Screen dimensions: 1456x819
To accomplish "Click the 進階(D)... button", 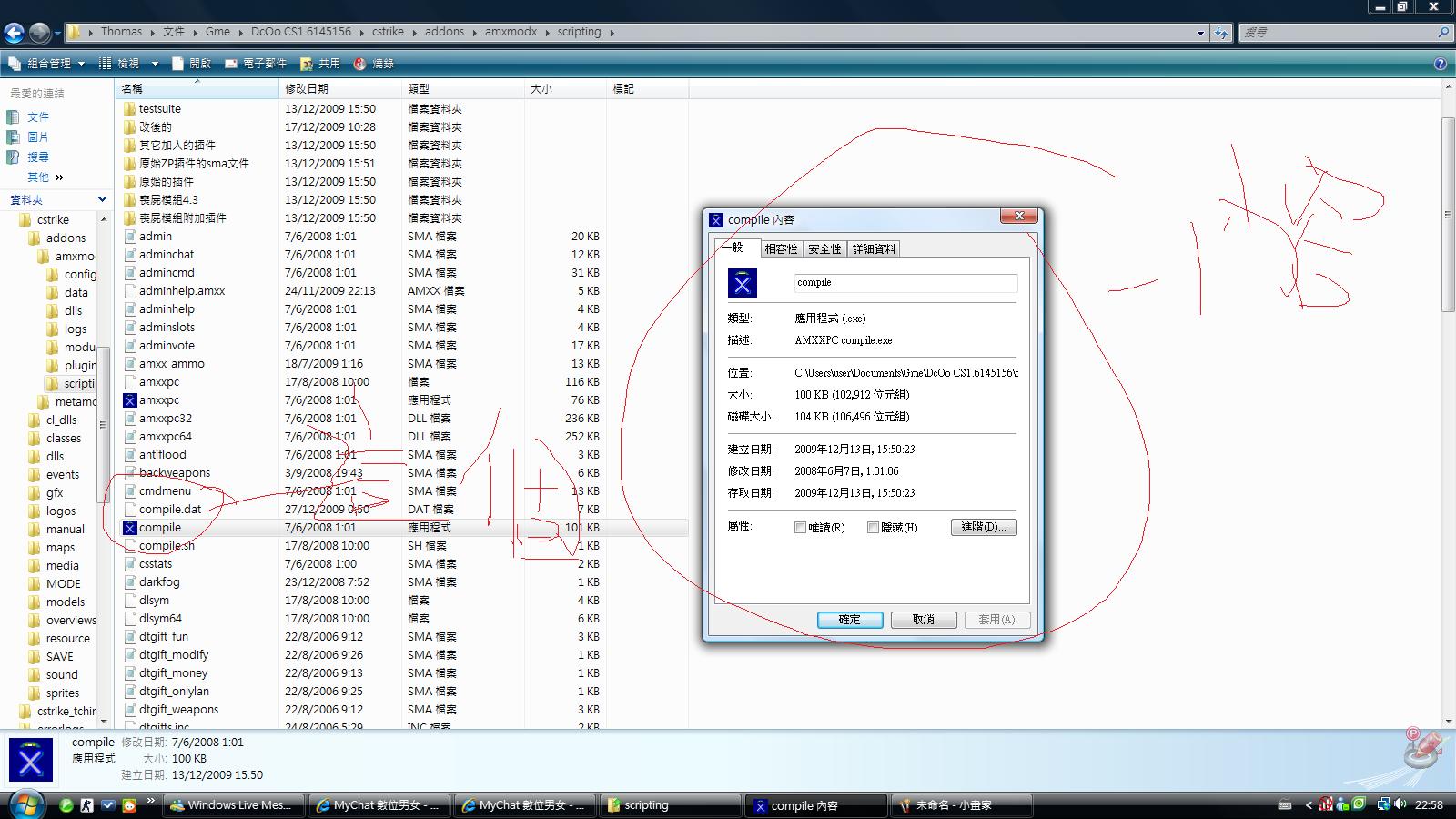I will click(984, 527).
